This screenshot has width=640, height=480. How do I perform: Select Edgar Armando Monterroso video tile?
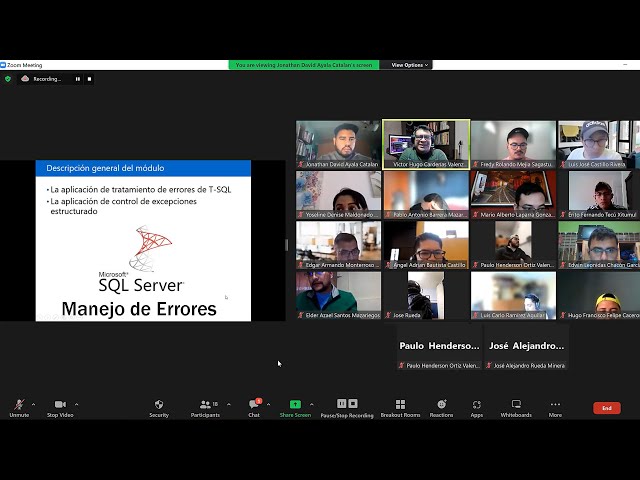coord(338,245)
